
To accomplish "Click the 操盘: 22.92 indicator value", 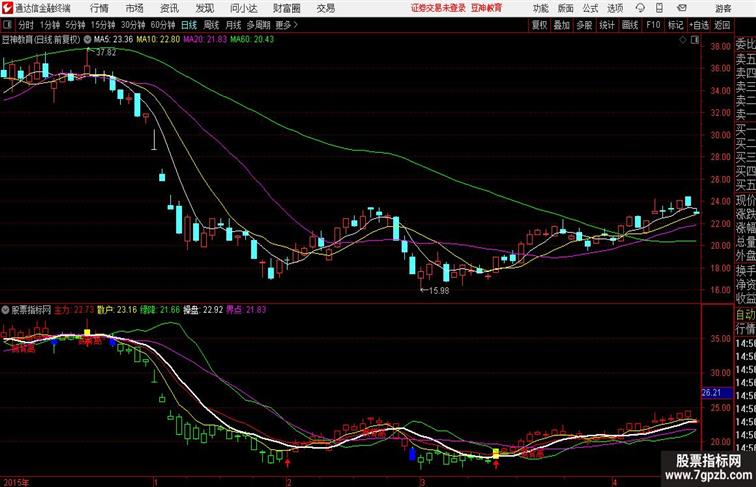I will pyautogui.click(x=203, y=310).
